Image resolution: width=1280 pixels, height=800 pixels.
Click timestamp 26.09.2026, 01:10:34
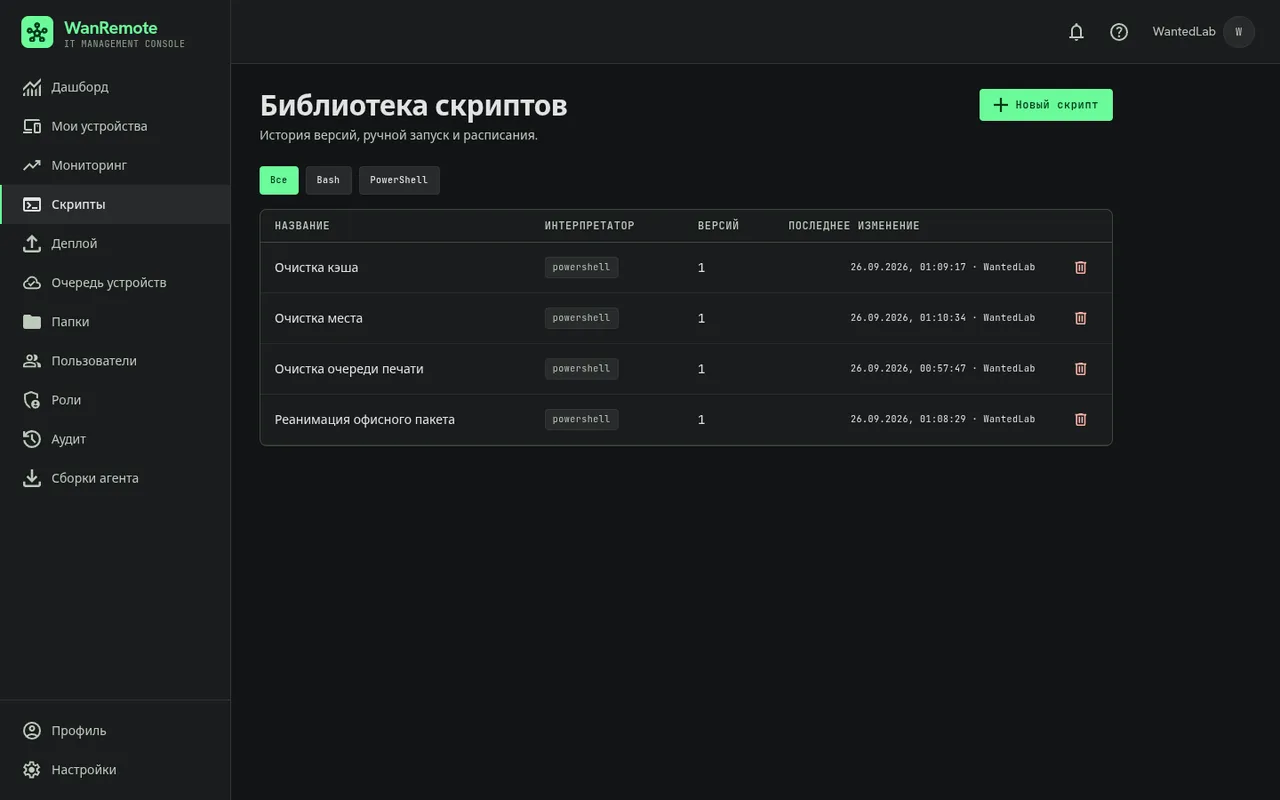pyautogui.click(x=908, y=318)
